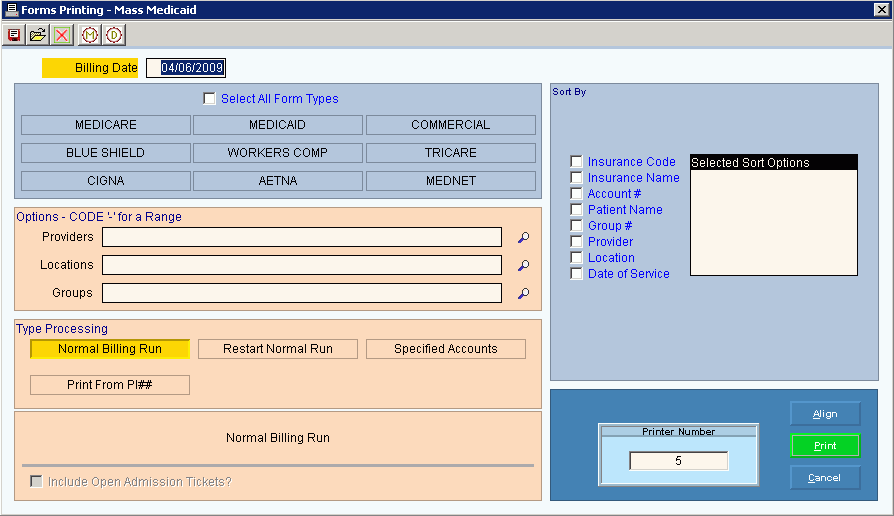Screen dimensions: 894x516
Task: Select the MEDICARE form type
Action: click(x=106, y=125)
